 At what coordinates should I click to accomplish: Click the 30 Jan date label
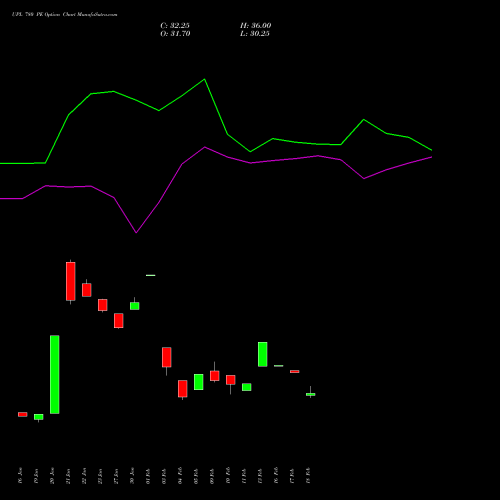pyautogui.click(x=132, y=475)
